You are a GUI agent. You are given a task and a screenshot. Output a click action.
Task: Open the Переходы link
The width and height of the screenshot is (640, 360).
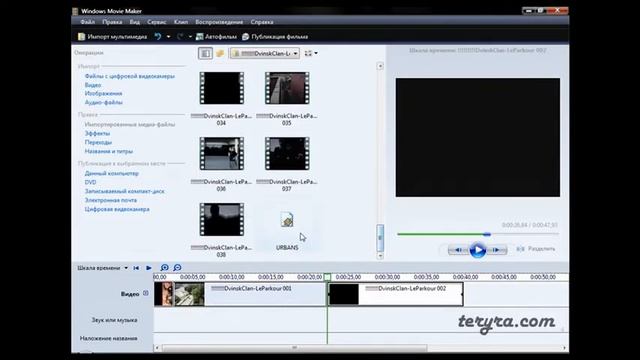coord(98,142)
